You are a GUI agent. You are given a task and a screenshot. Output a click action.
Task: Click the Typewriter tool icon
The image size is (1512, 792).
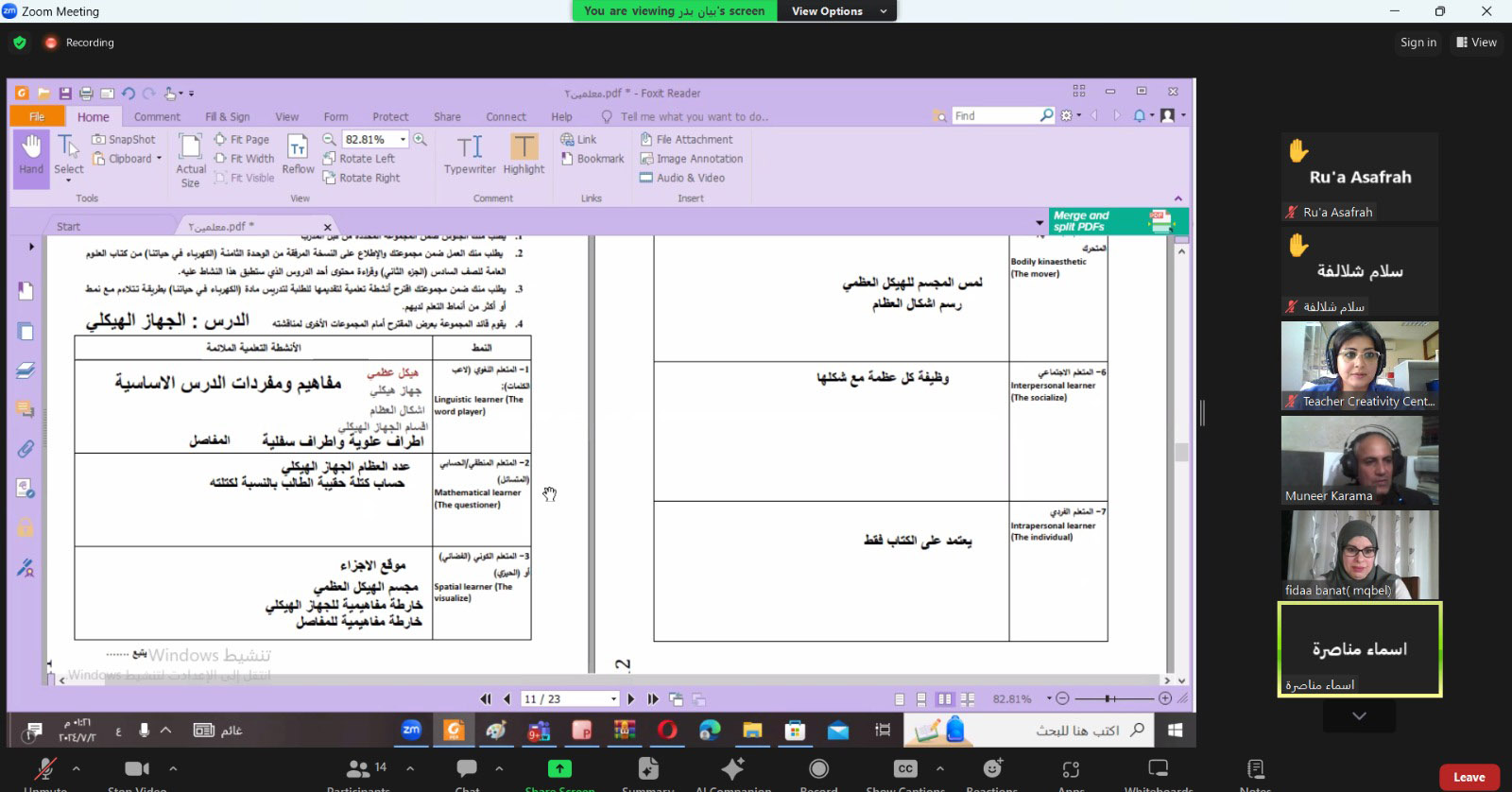point(470,147)
